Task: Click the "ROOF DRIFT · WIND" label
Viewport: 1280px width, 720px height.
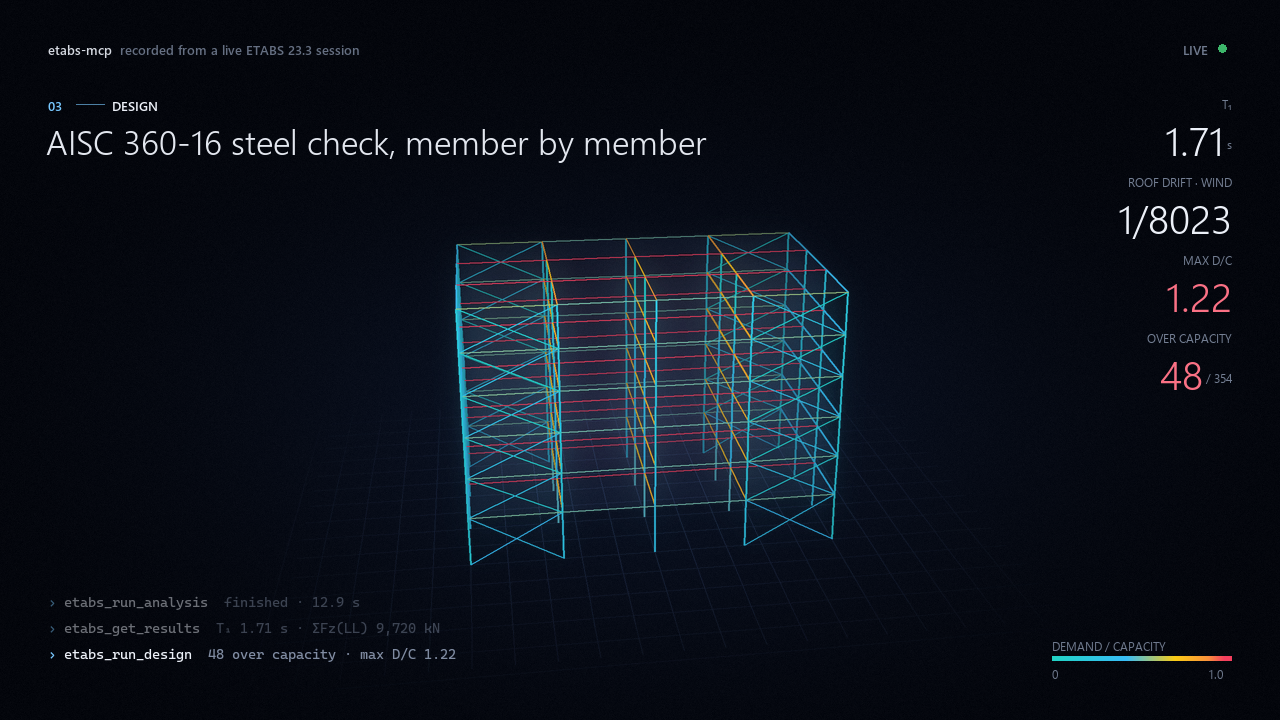Action: 1180,183
